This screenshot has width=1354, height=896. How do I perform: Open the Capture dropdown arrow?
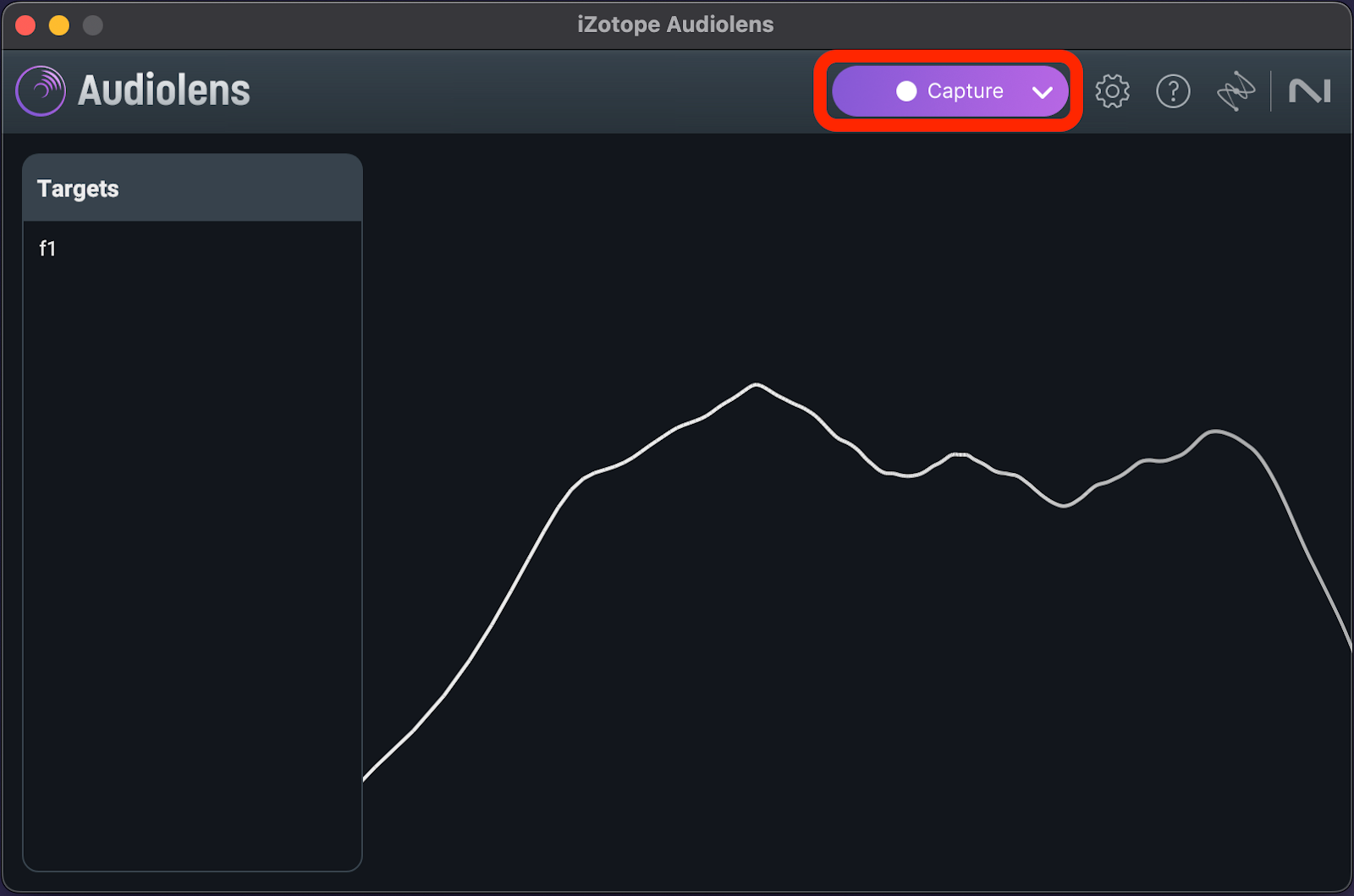pos(1043,92)
